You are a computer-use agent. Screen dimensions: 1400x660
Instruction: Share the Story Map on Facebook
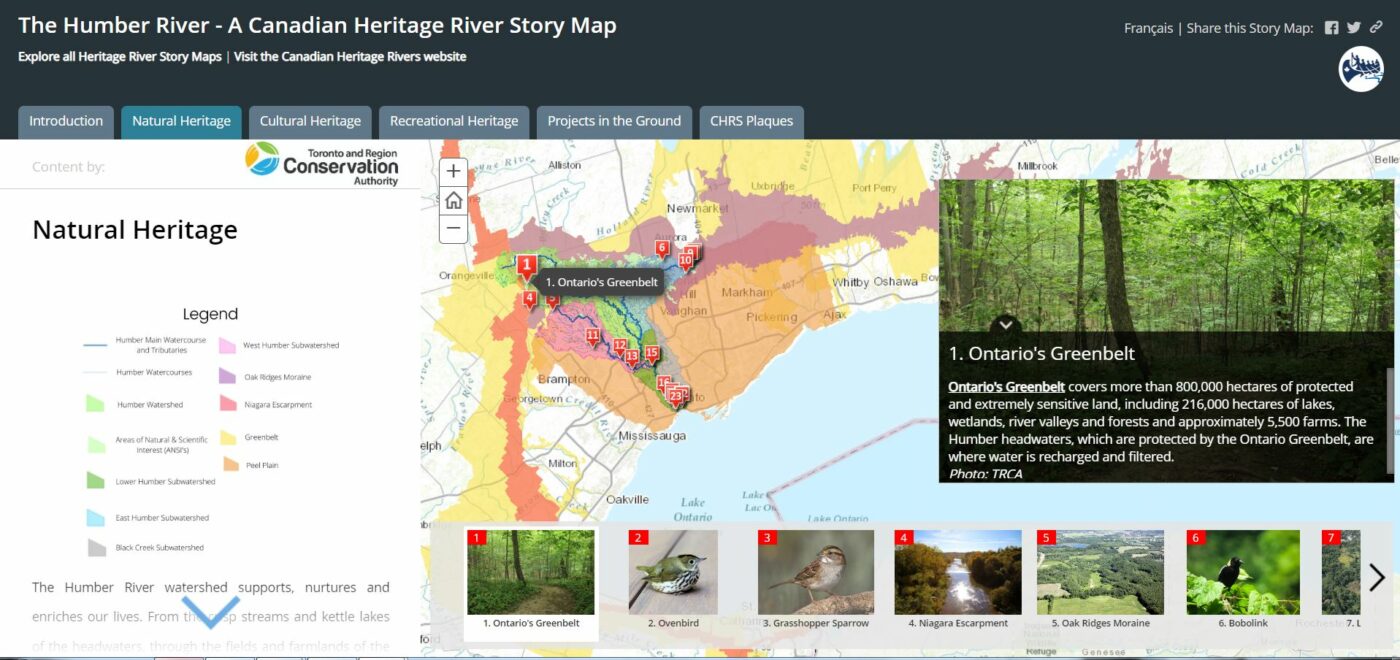[x=1331, y=27]
